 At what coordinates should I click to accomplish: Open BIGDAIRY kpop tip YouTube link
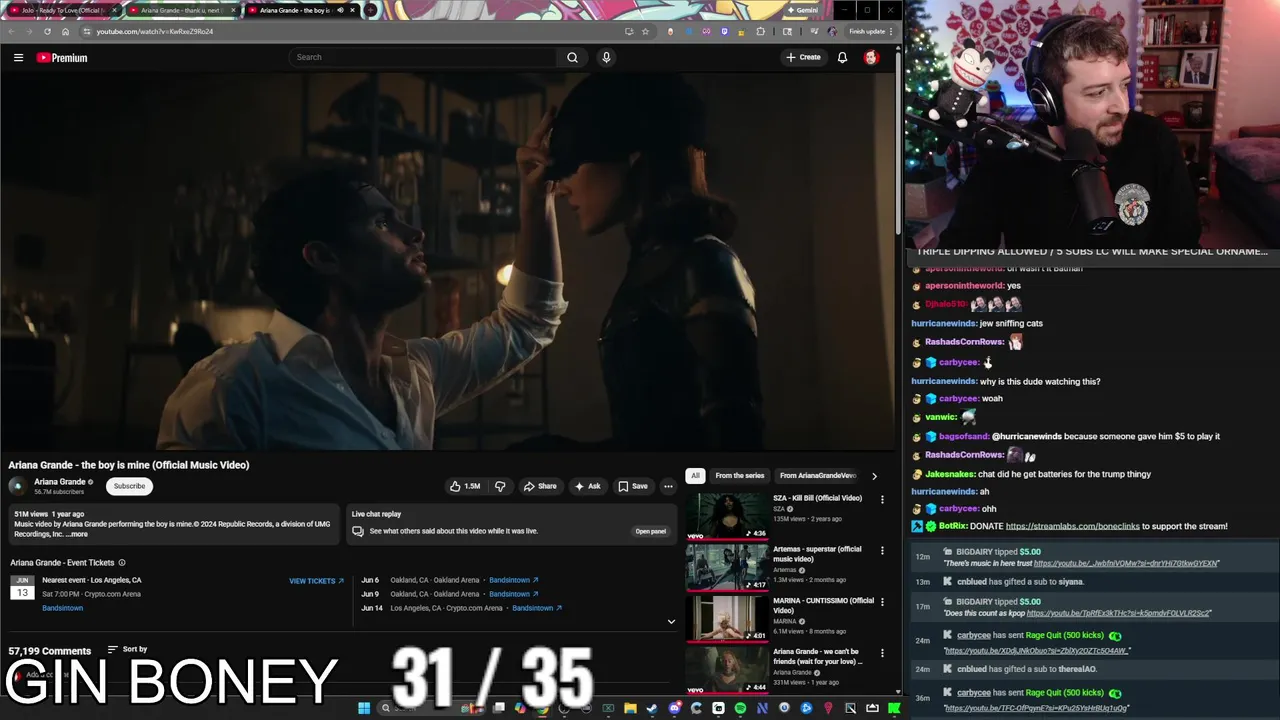click(x=1118, y=613)
